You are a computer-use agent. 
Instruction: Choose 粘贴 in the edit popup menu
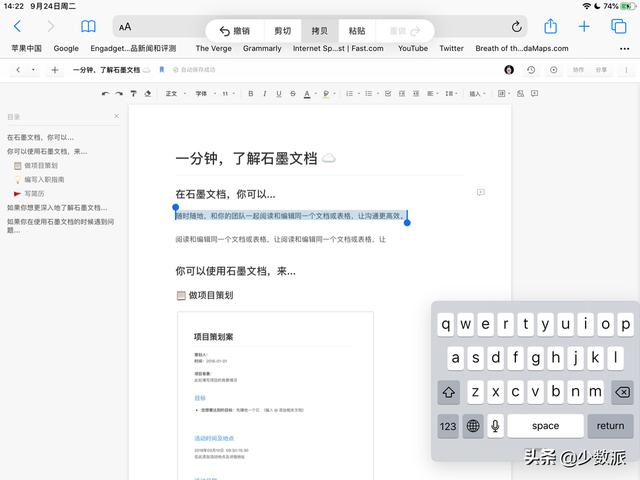357,31
